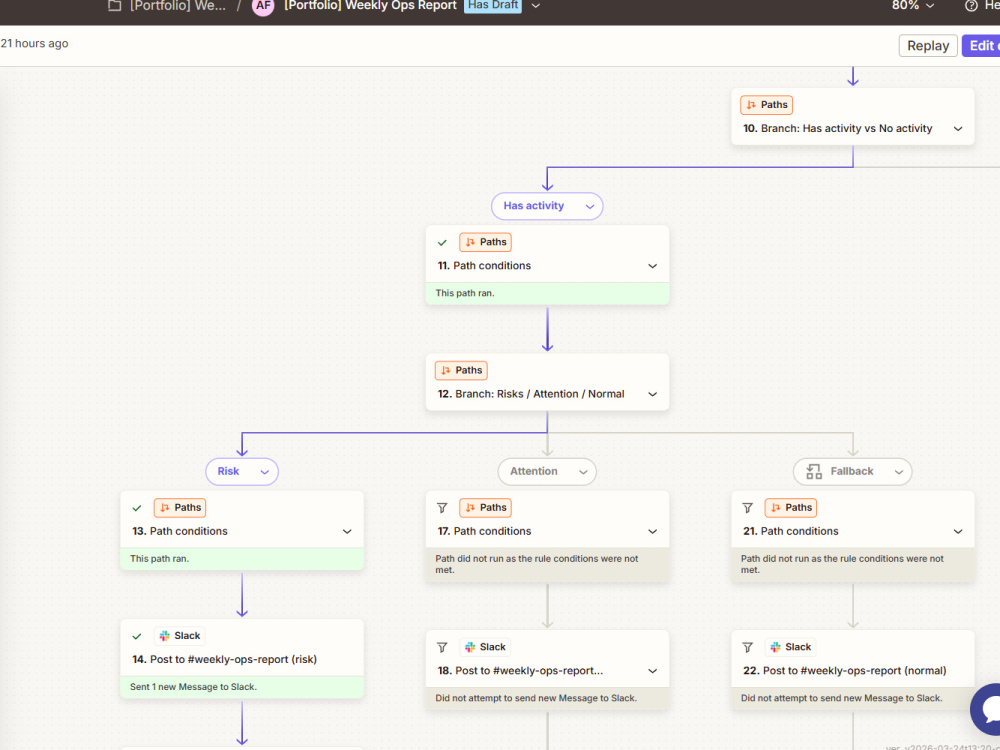Expand step 13 Path conditions chevron
This screenshot has height=750, width=1000.
(347, 531)
